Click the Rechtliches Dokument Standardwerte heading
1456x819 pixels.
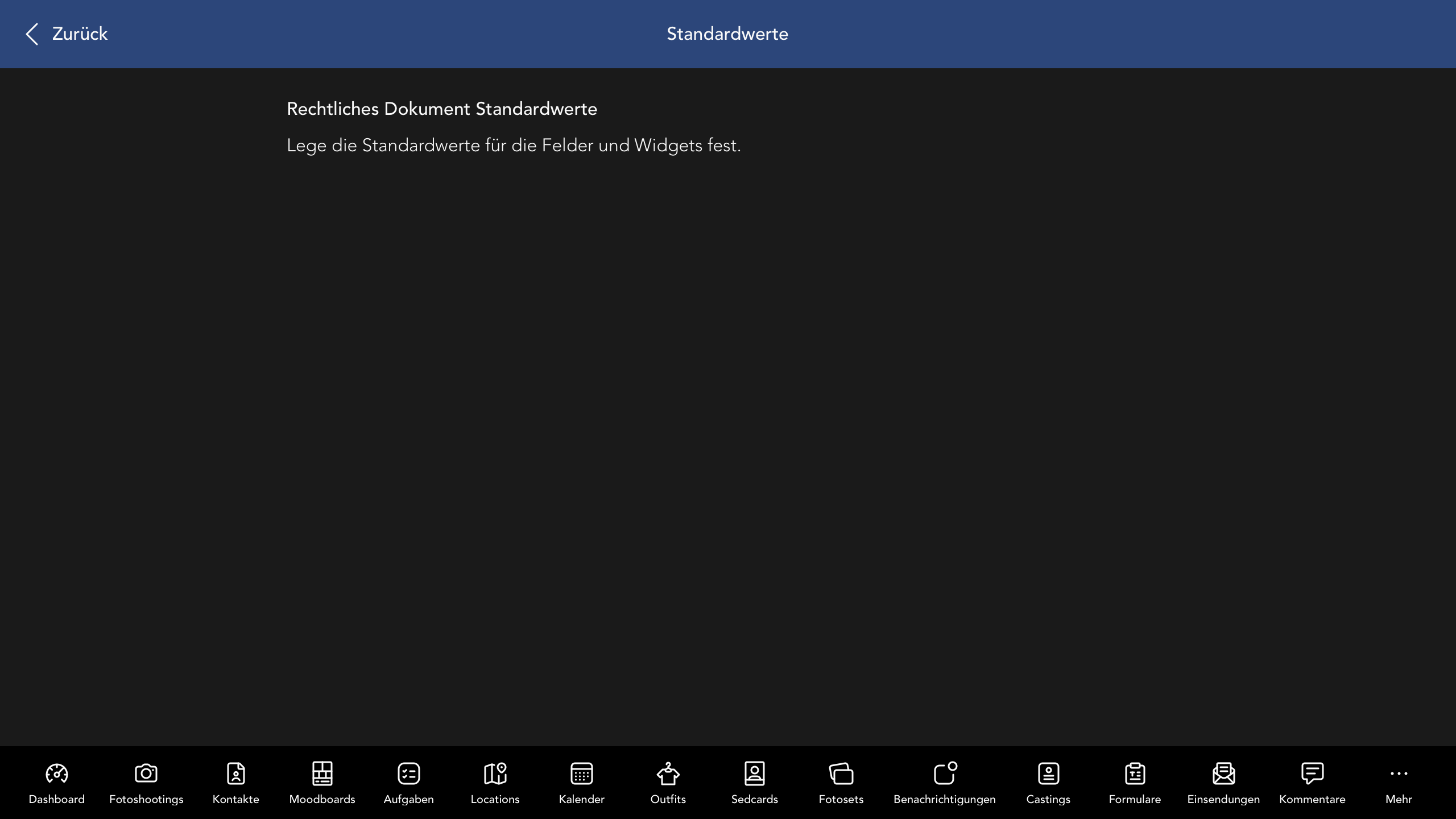tap(442, 109)
